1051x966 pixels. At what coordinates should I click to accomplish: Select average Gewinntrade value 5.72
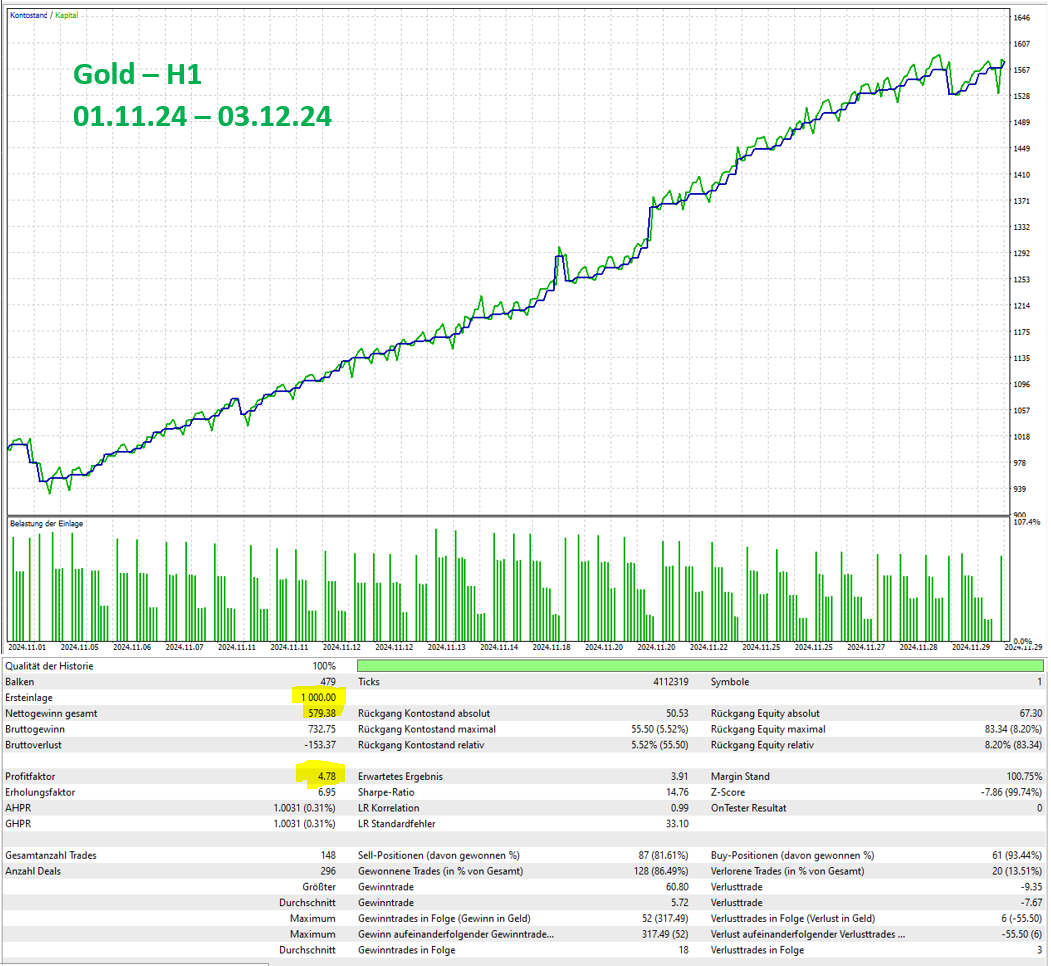pyautogui.click(x=680, y=903)
